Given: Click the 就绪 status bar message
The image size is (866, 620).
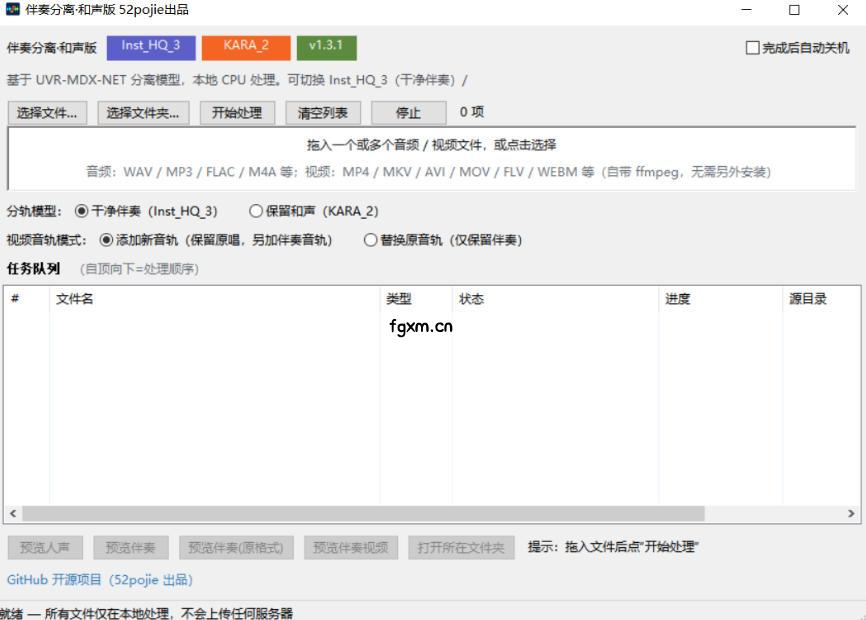Looking at the screenshot, I should point(146,613).
